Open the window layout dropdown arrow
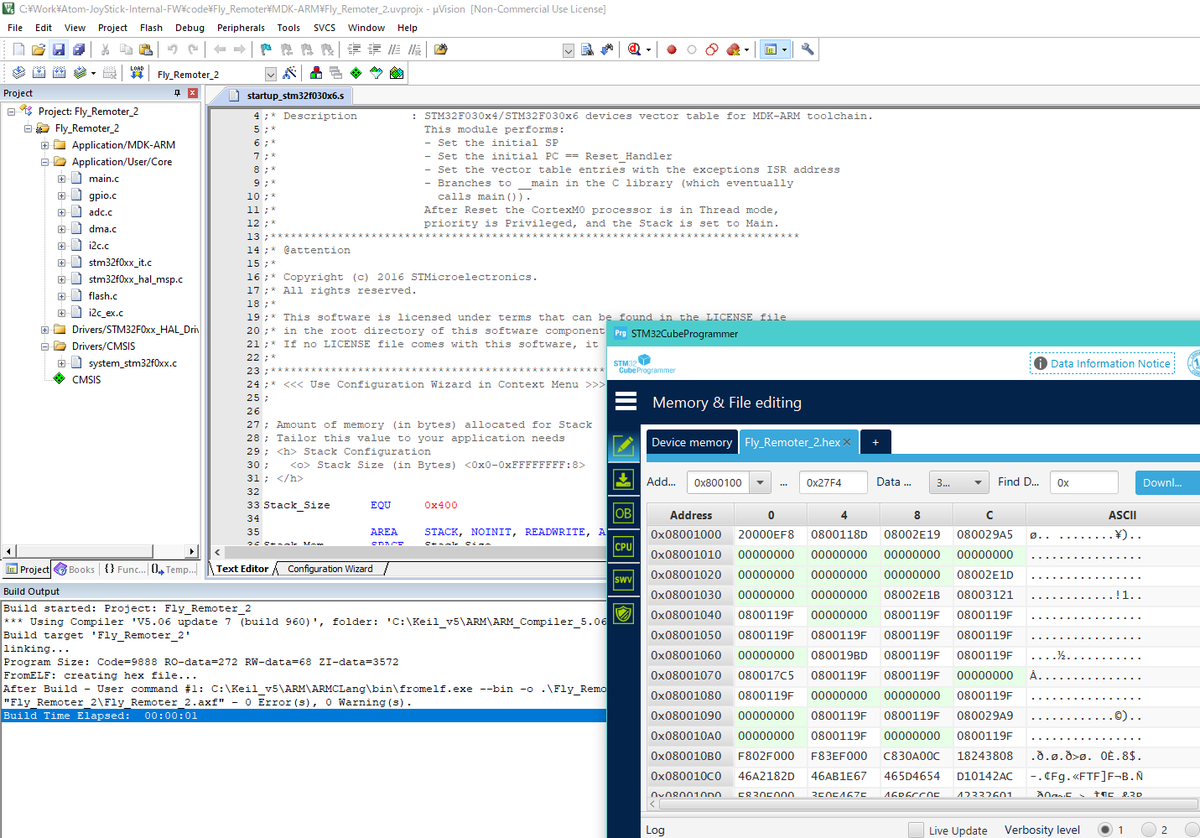Screen dimensions: 1200x838 784,49
